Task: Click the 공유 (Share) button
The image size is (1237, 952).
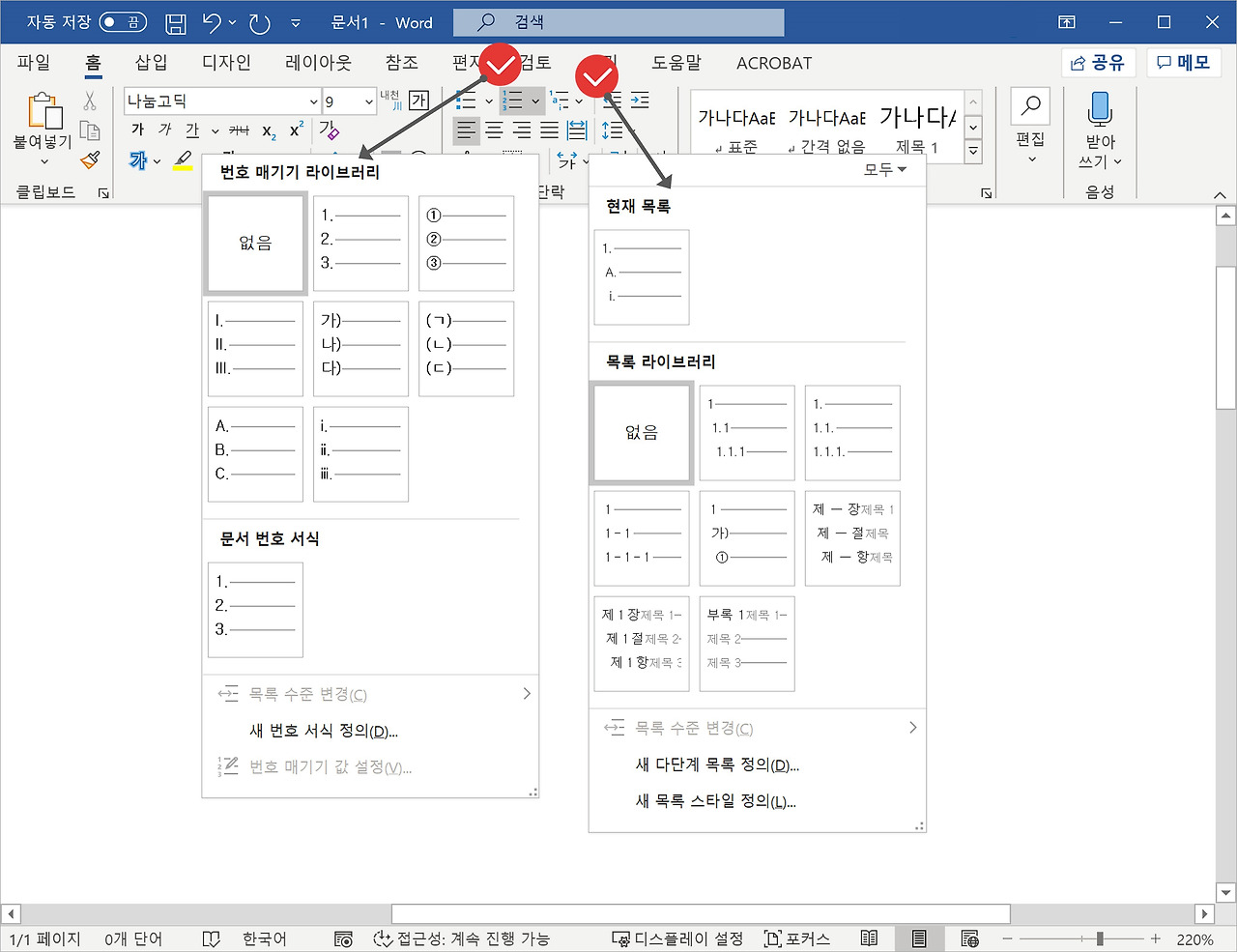Action: 1098,63
